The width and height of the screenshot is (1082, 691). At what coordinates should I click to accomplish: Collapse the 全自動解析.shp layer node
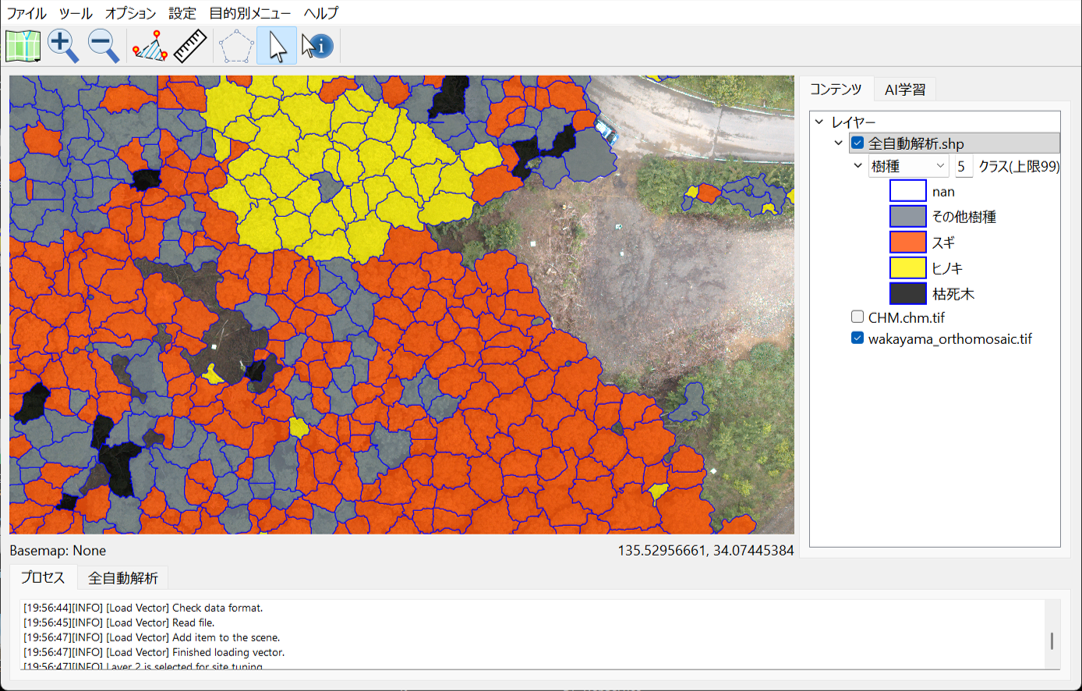pos(838,143)
